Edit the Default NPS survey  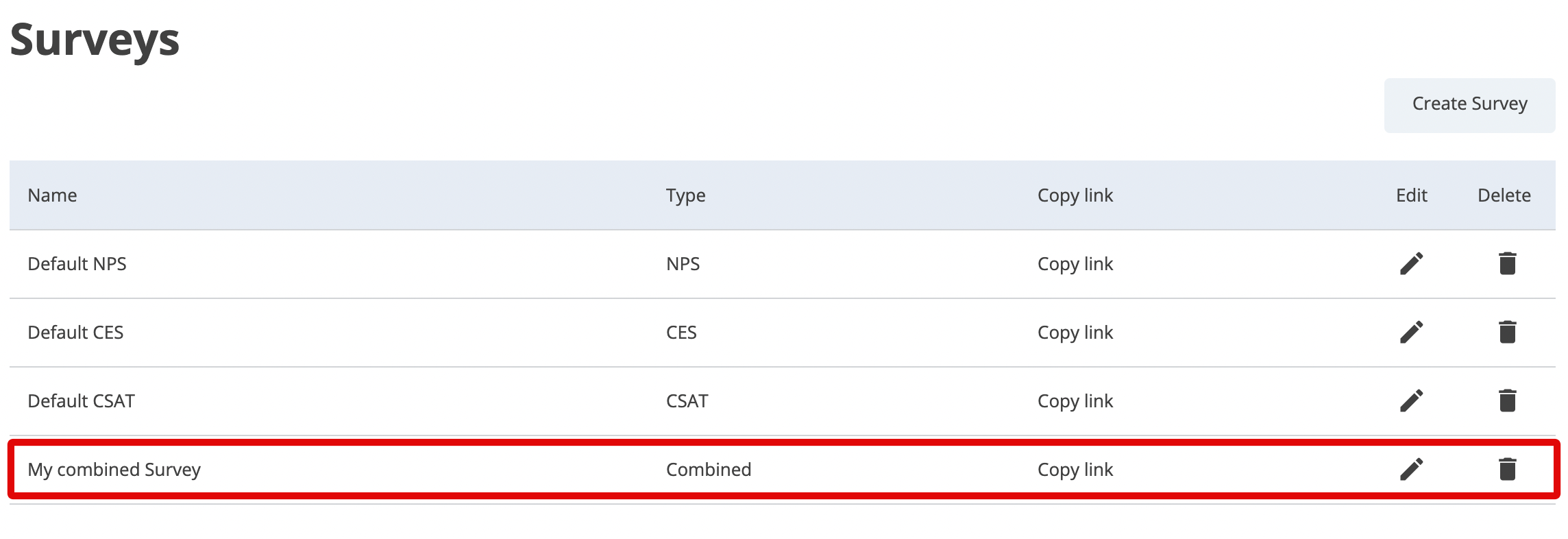coord(1411,263)
